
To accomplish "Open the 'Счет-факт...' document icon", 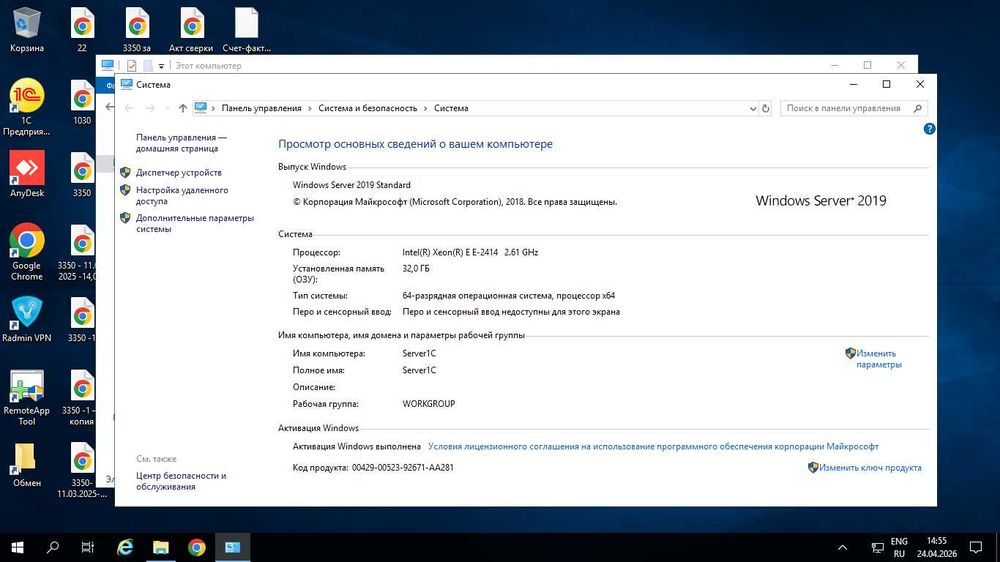I will point(246,29).
